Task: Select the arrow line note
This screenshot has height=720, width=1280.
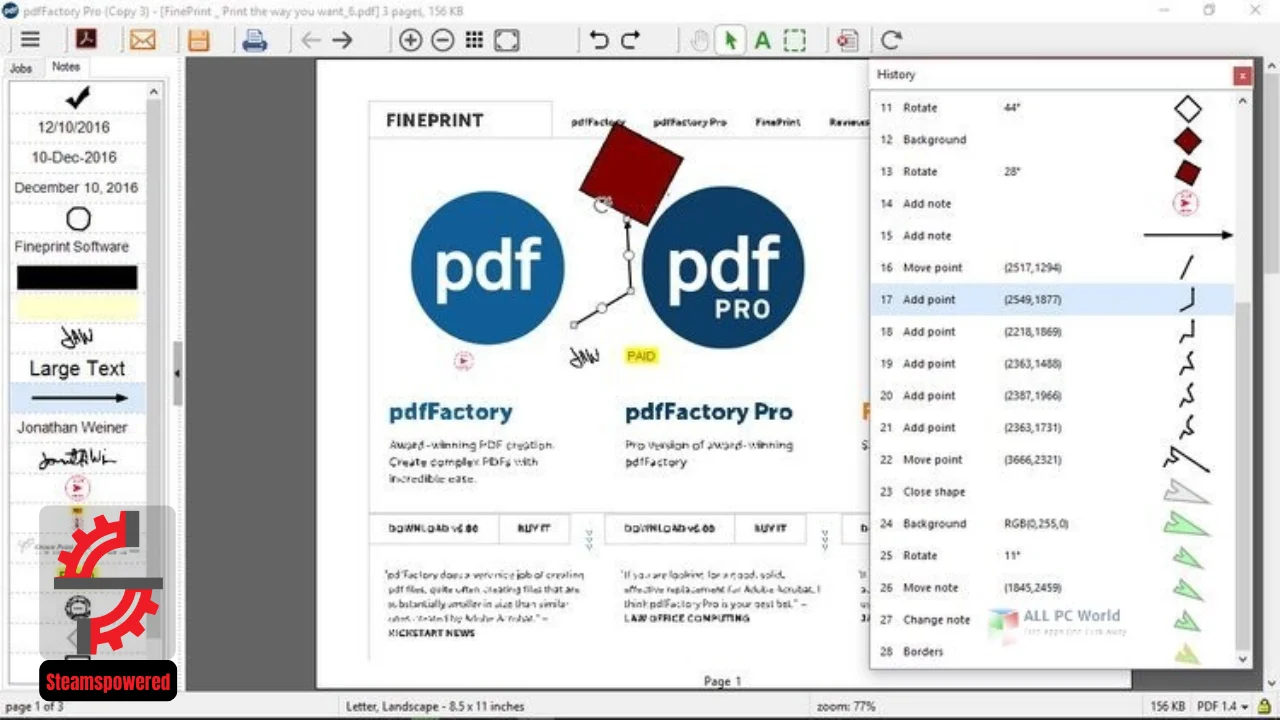Action: click(x=78, y=398)
